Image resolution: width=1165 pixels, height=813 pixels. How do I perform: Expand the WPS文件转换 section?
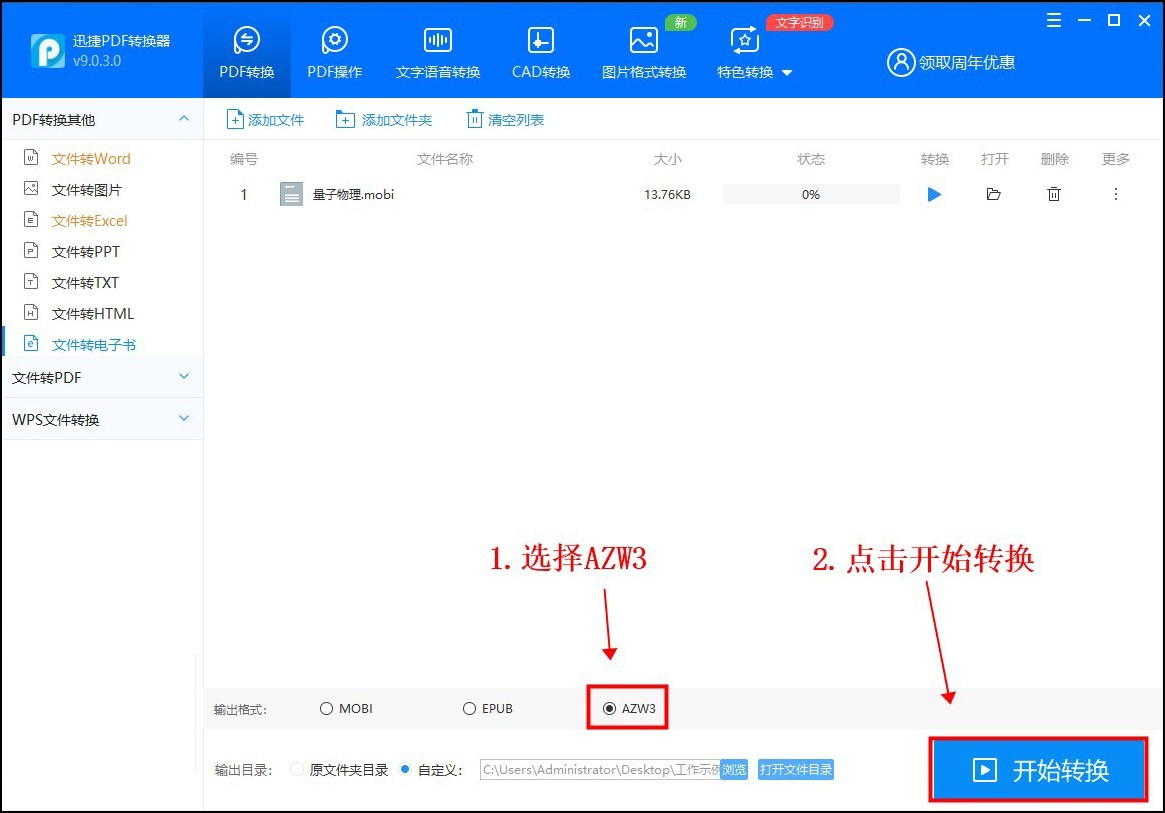[100, 418]
